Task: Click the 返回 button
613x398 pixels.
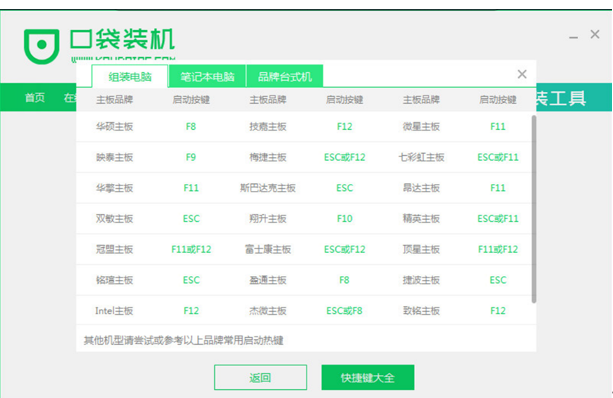Action: coord(260,377)
